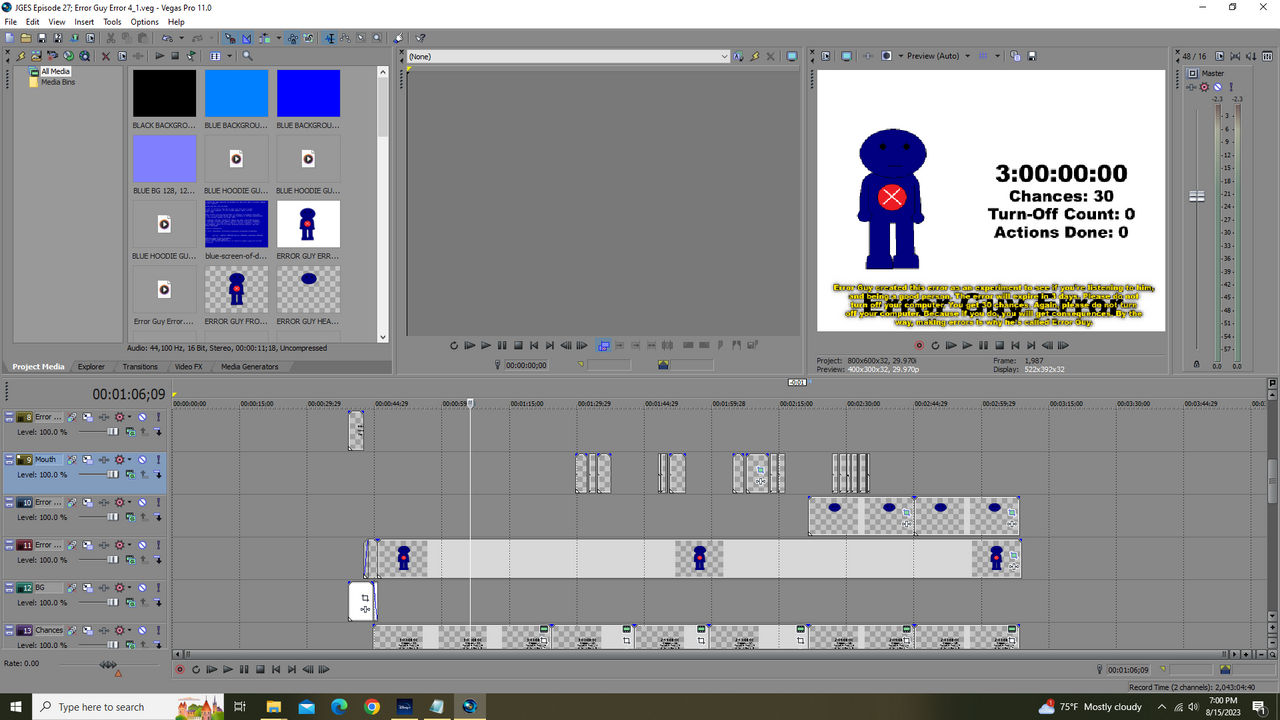Select the Normal Edit Tool on the toolbar
The width and height of the screenshot is (1280, 720).
(x=330, y=37)
